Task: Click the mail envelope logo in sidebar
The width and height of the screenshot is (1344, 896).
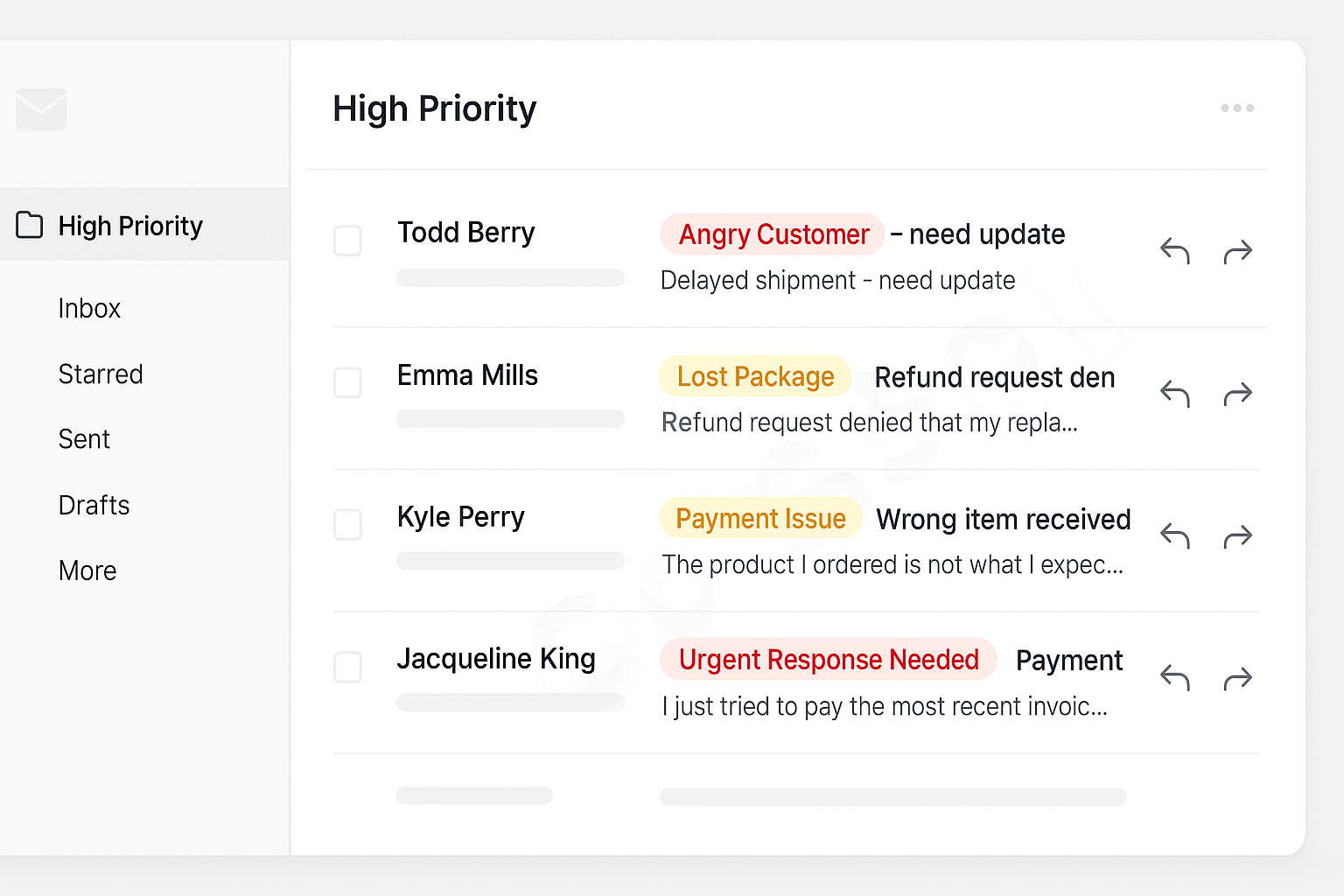Action: pos(41,108)
